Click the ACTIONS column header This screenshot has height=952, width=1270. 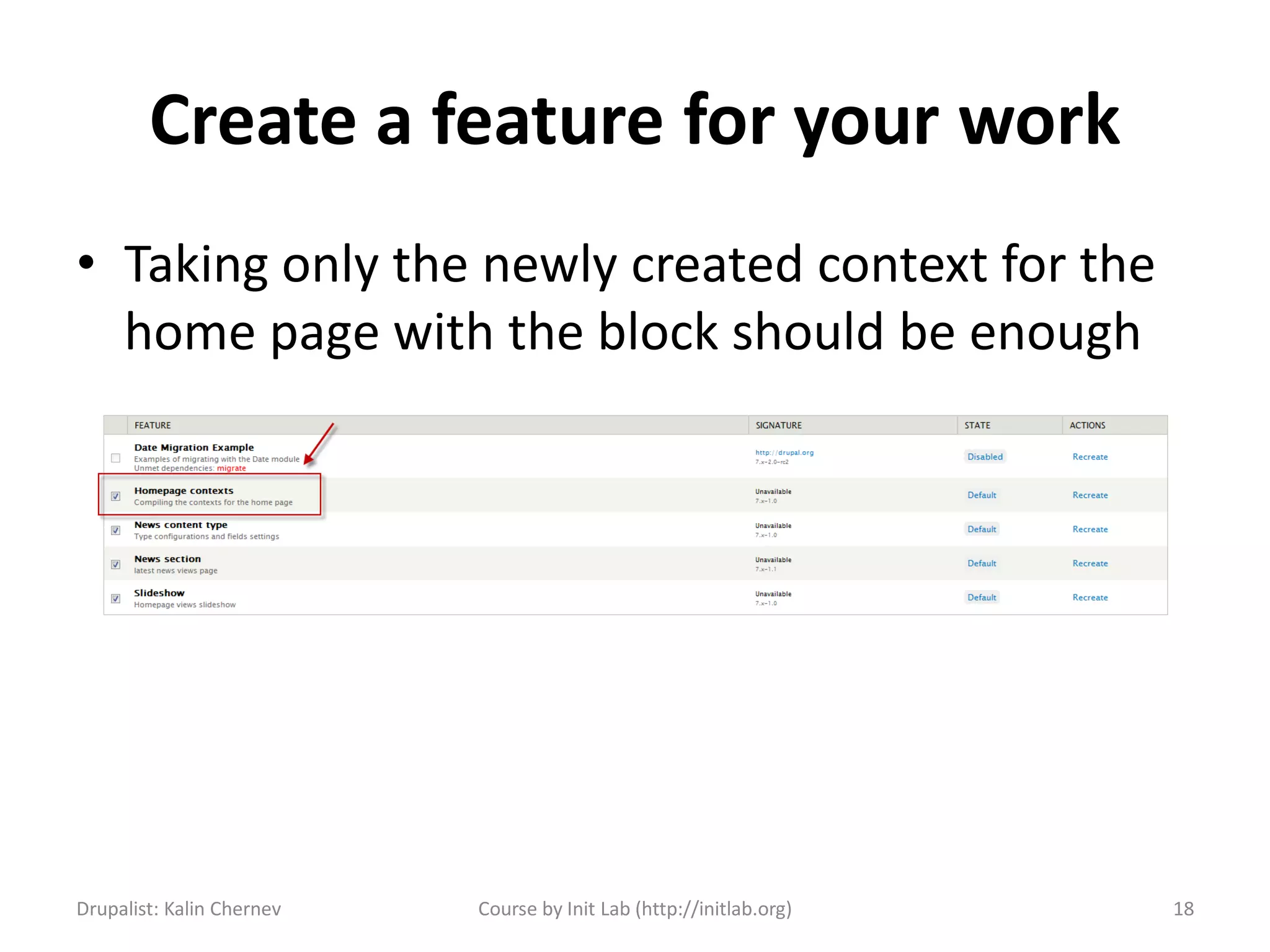pos(1087,425)
